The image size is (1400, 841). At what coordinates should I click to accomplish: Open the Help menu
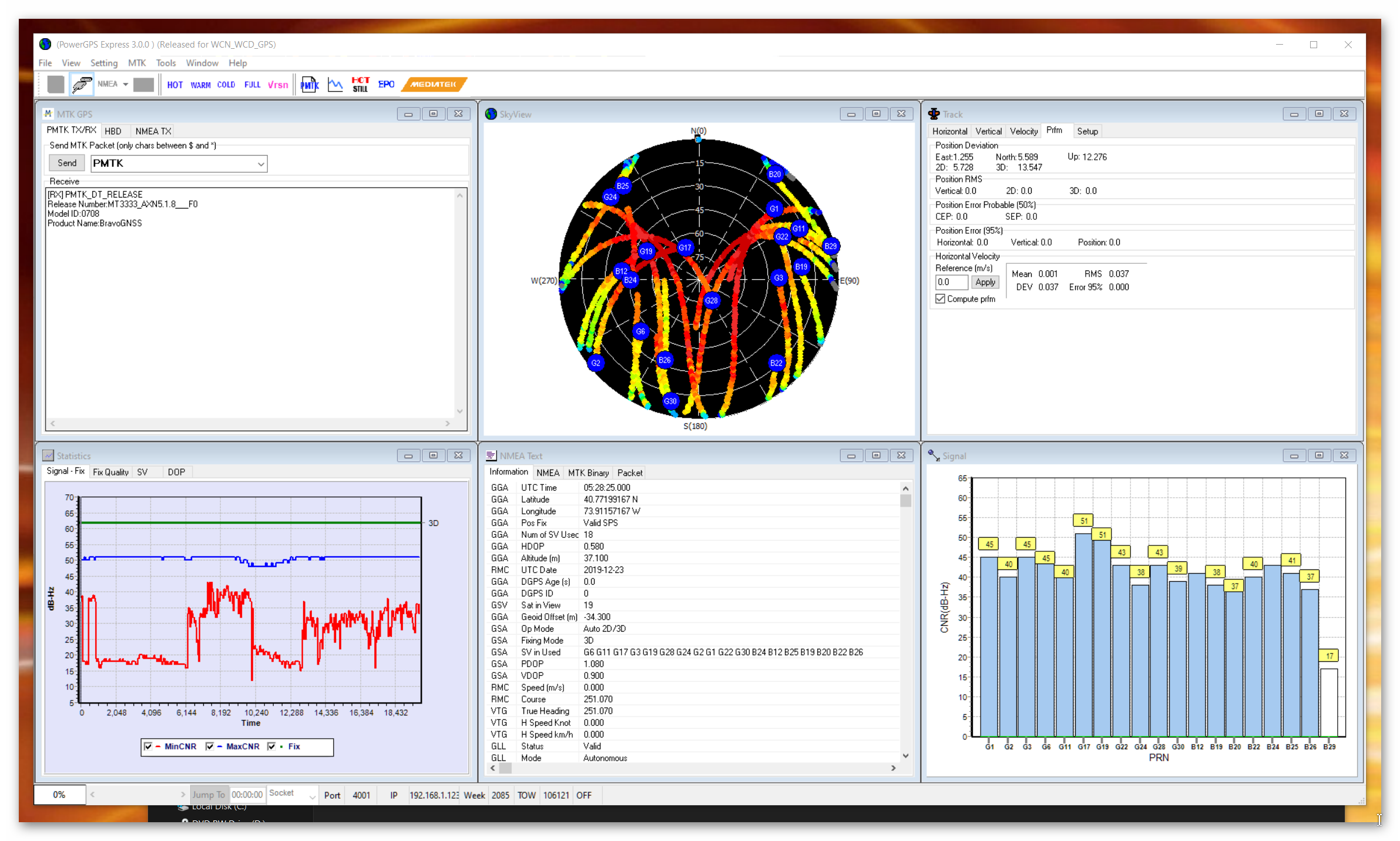pyautogui.click(x=237, y=63)
